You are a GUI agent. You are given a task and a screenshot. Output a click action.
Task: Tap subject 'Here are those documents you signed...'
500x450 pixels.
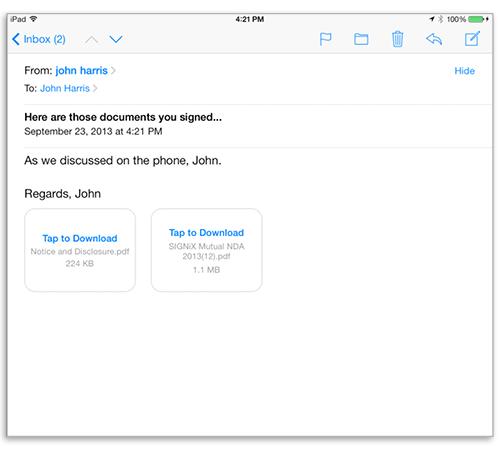coord(123,117)
